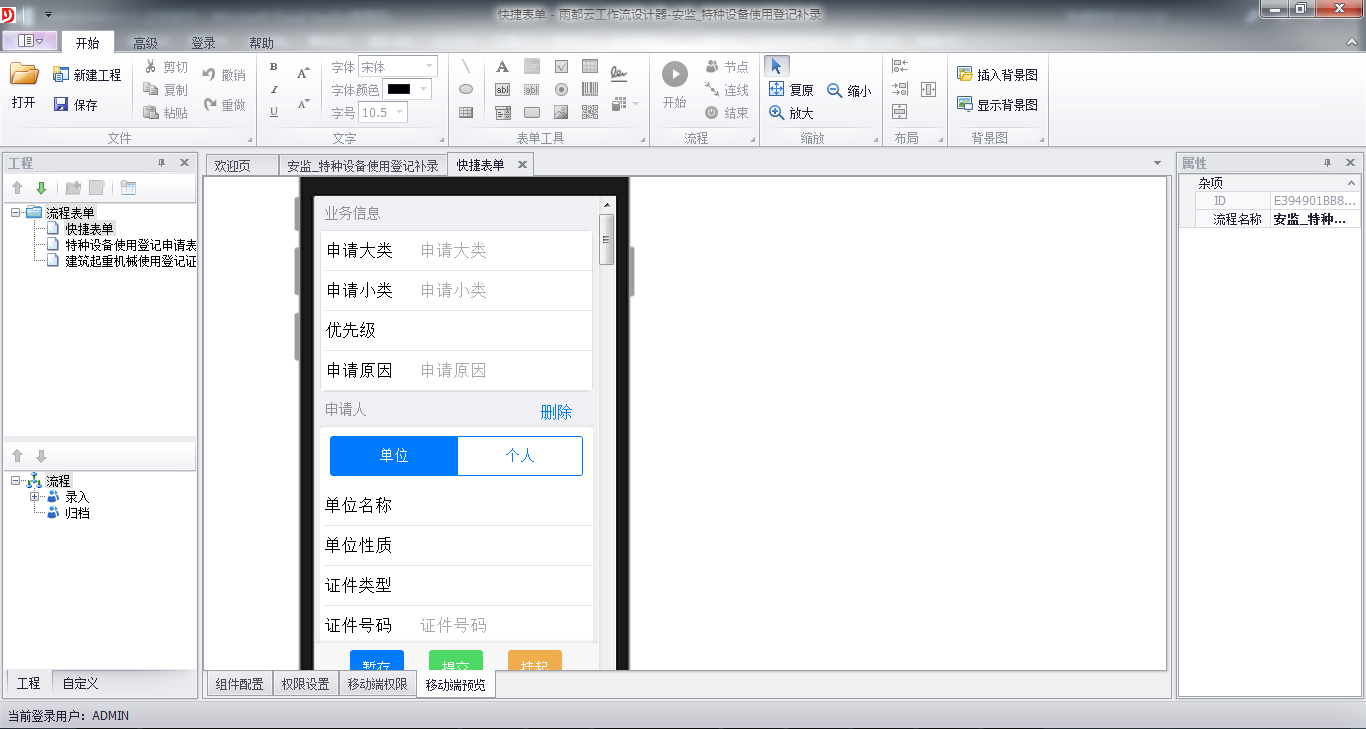Save the project with 保存
The image size is (1366, 729).
[x=75, y=104]
